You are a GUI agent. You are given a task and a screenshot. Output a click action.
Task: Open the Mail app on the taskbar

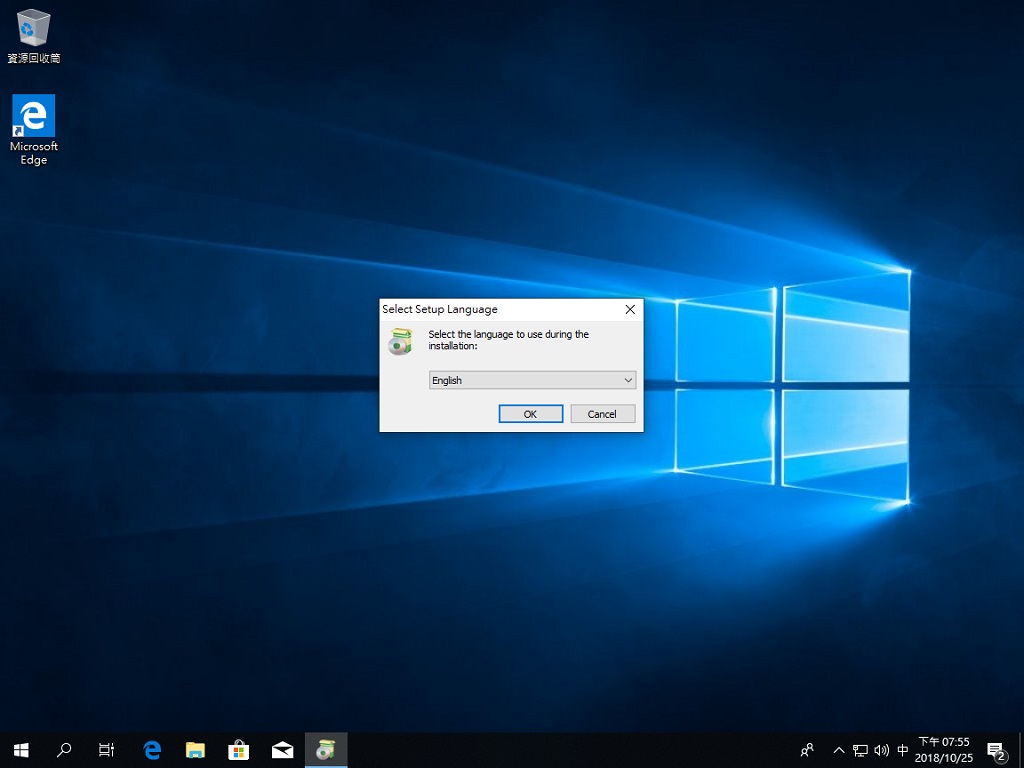click(282, 750)
